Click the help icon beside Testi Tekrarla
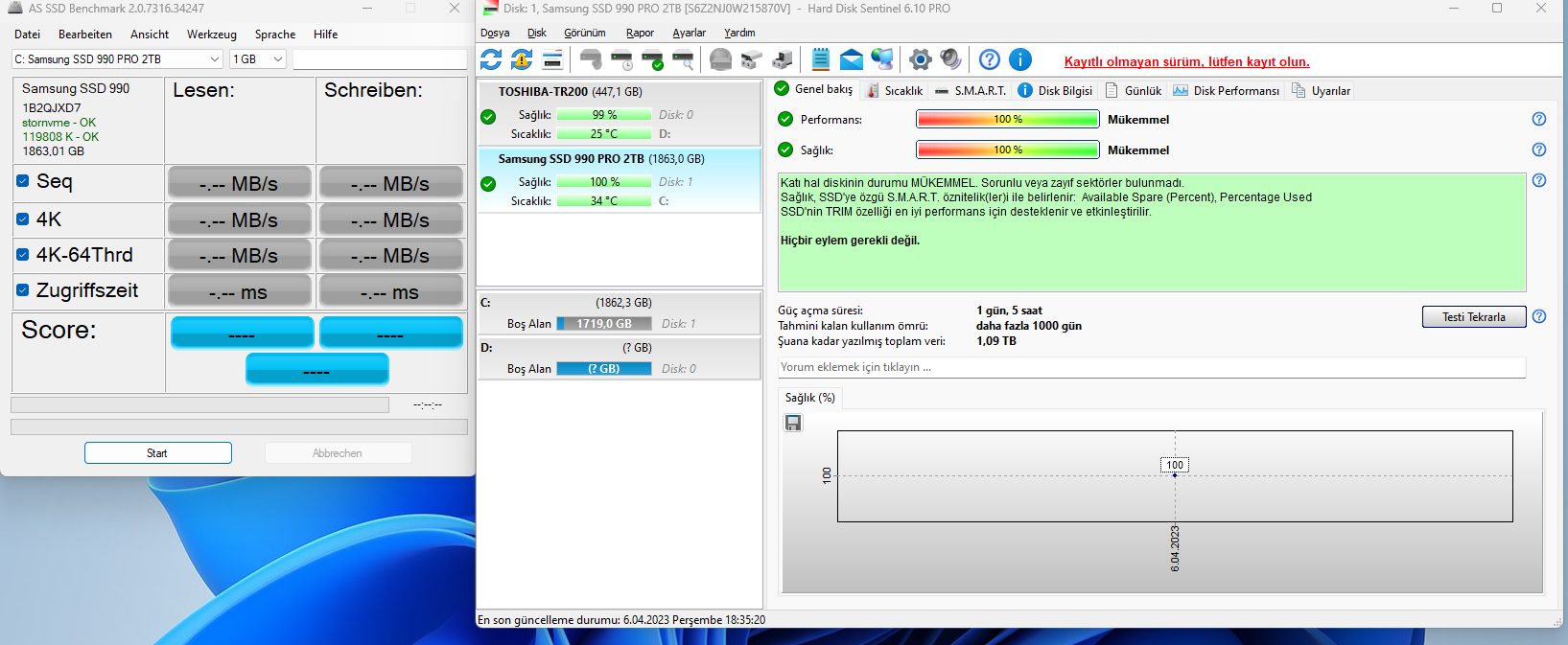 [1539, 316]
